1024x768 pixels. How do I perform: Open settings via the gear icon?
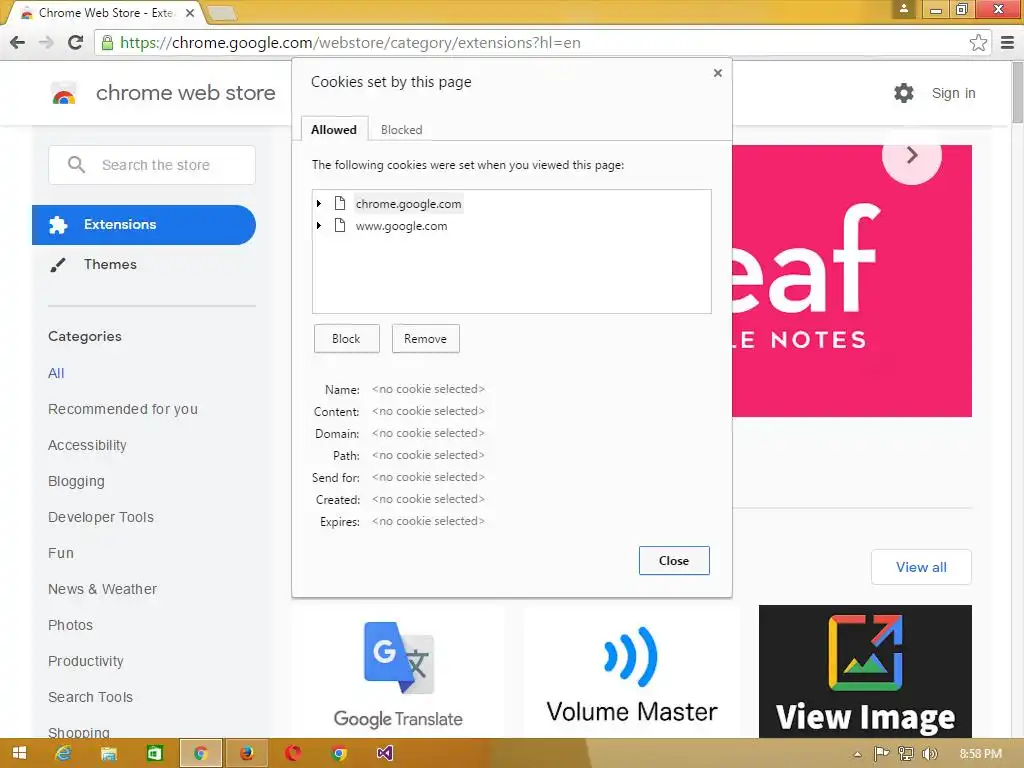(904, 93)
